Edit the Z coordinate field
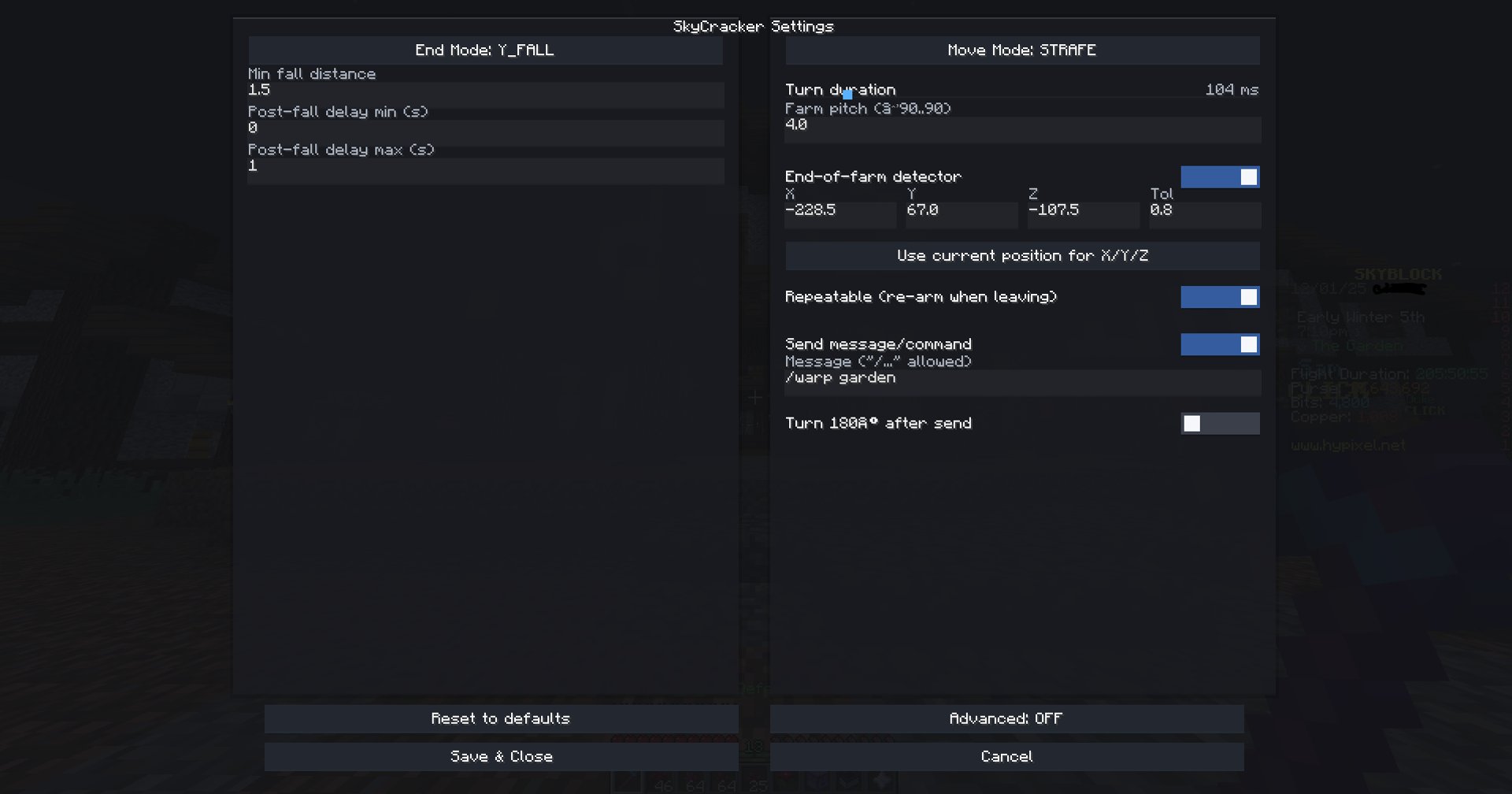 [x=1083, y=214]
